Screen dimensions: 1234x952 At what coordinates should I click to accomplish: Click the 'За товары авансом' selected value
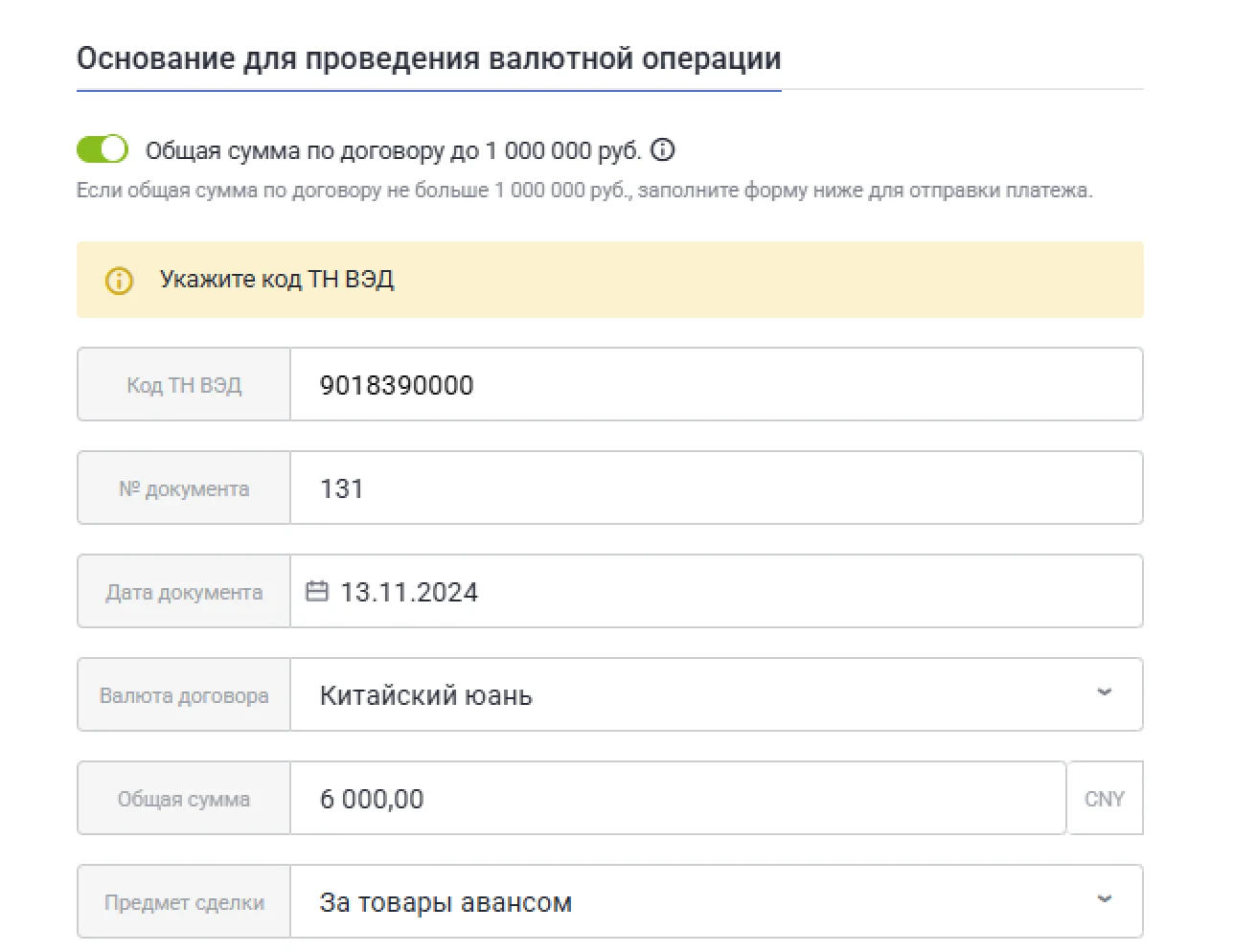446,902
